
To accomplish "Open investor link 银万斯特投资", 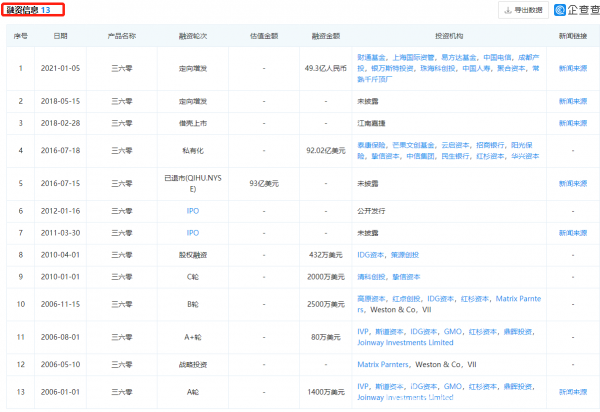I will [392, 68].
